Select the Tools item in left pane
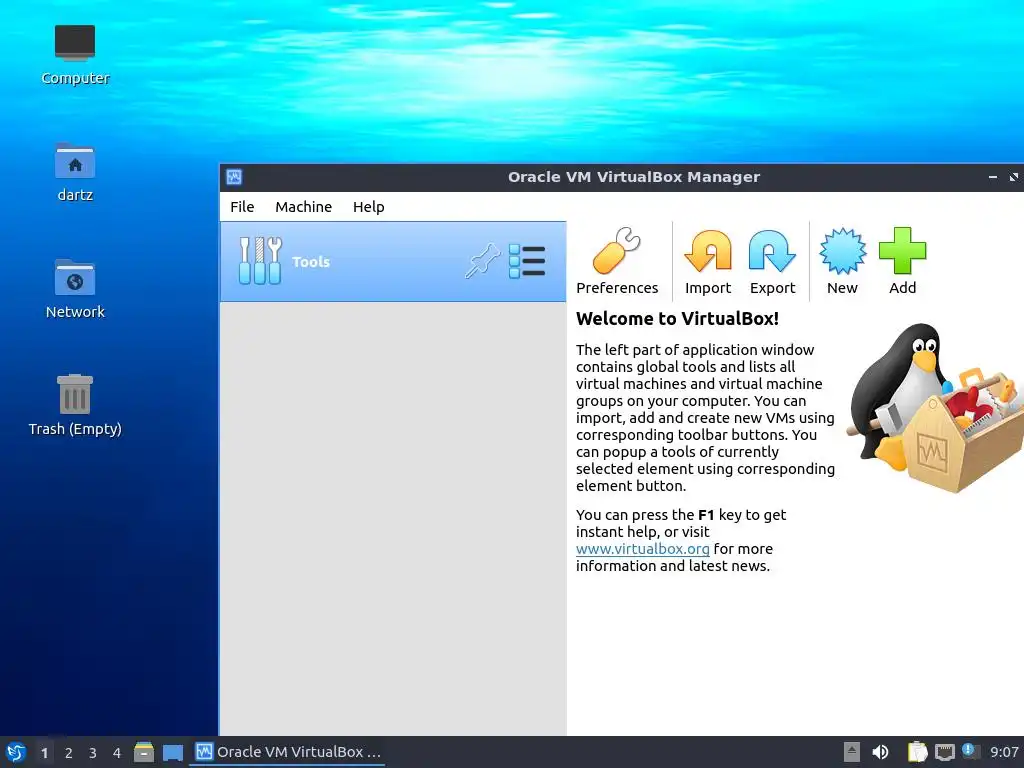The image size is (1024, 768). [393, 261]
